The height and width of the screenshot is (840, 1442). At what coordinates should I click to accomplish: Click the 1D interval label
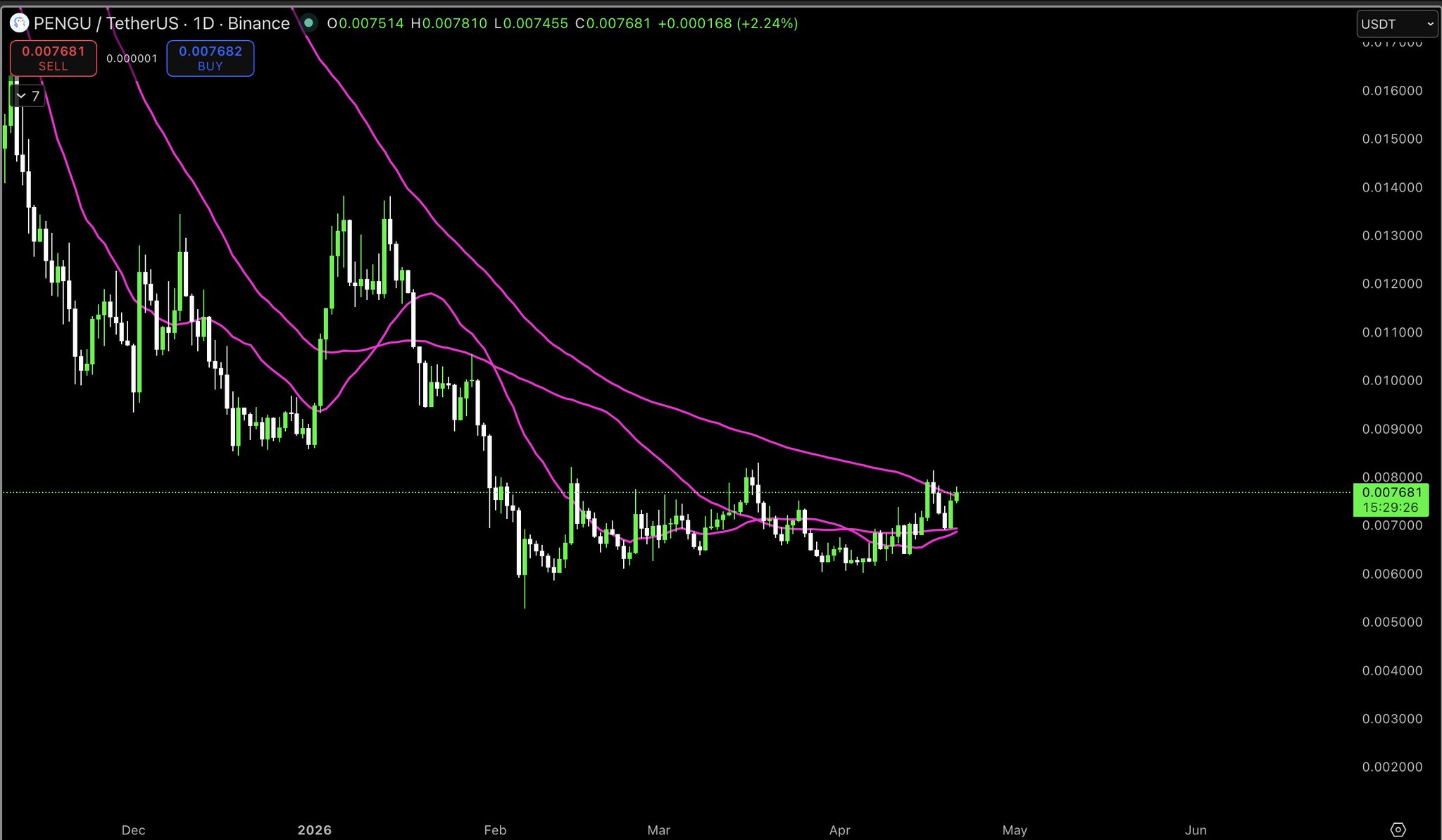[x=203, y=23]
